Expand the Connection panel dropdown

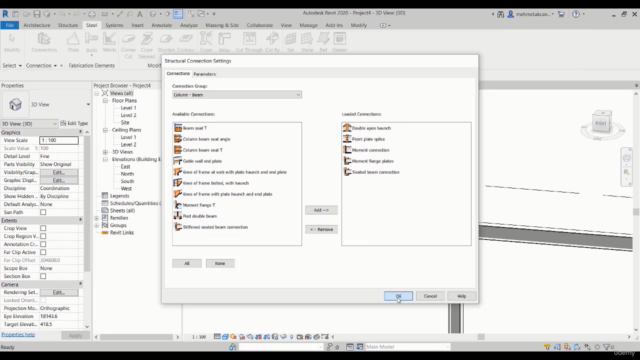coord(41,65)
